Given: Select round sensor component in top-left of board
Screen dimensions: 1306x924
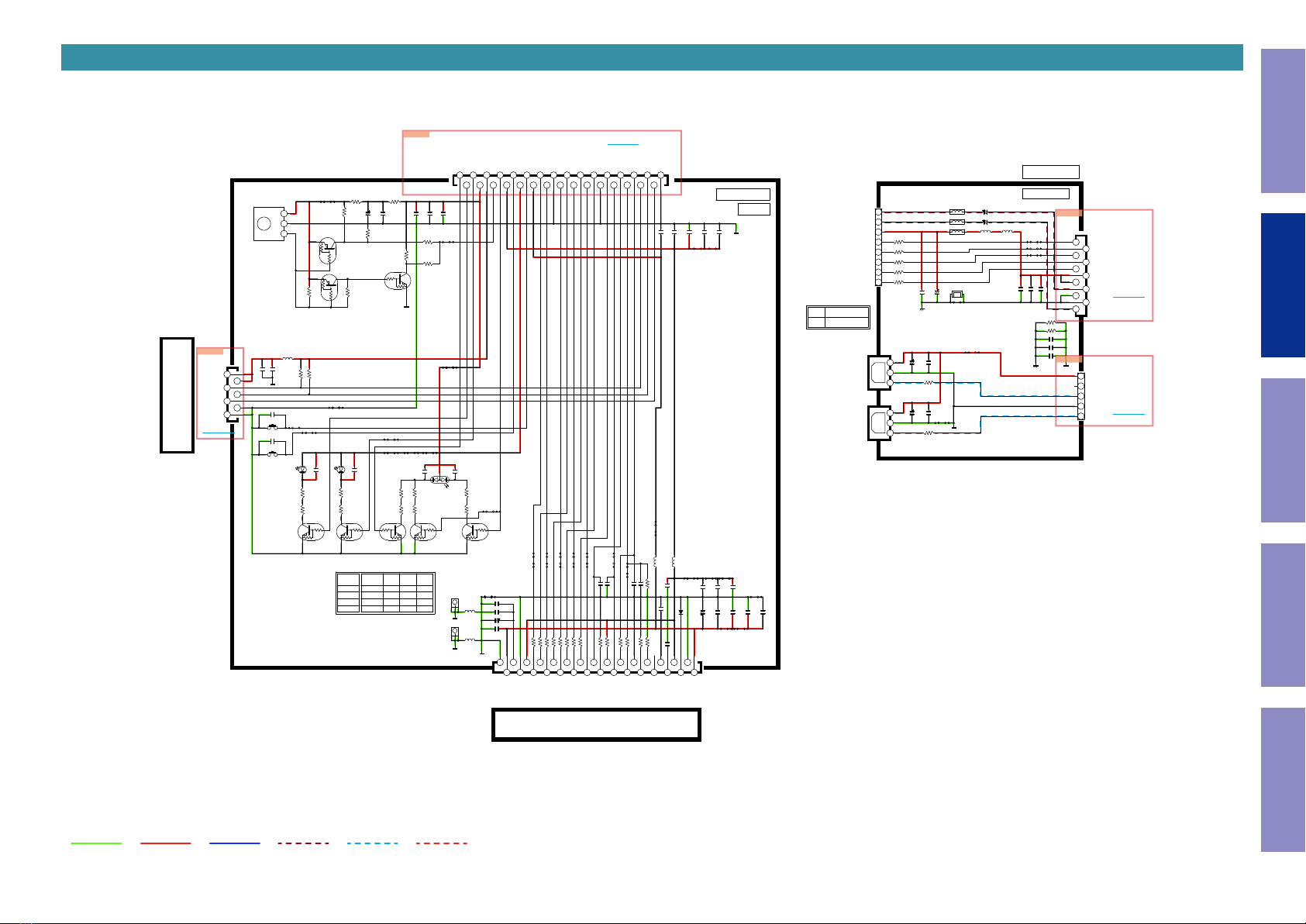Looking at the screenshot, I should point(264,223).
